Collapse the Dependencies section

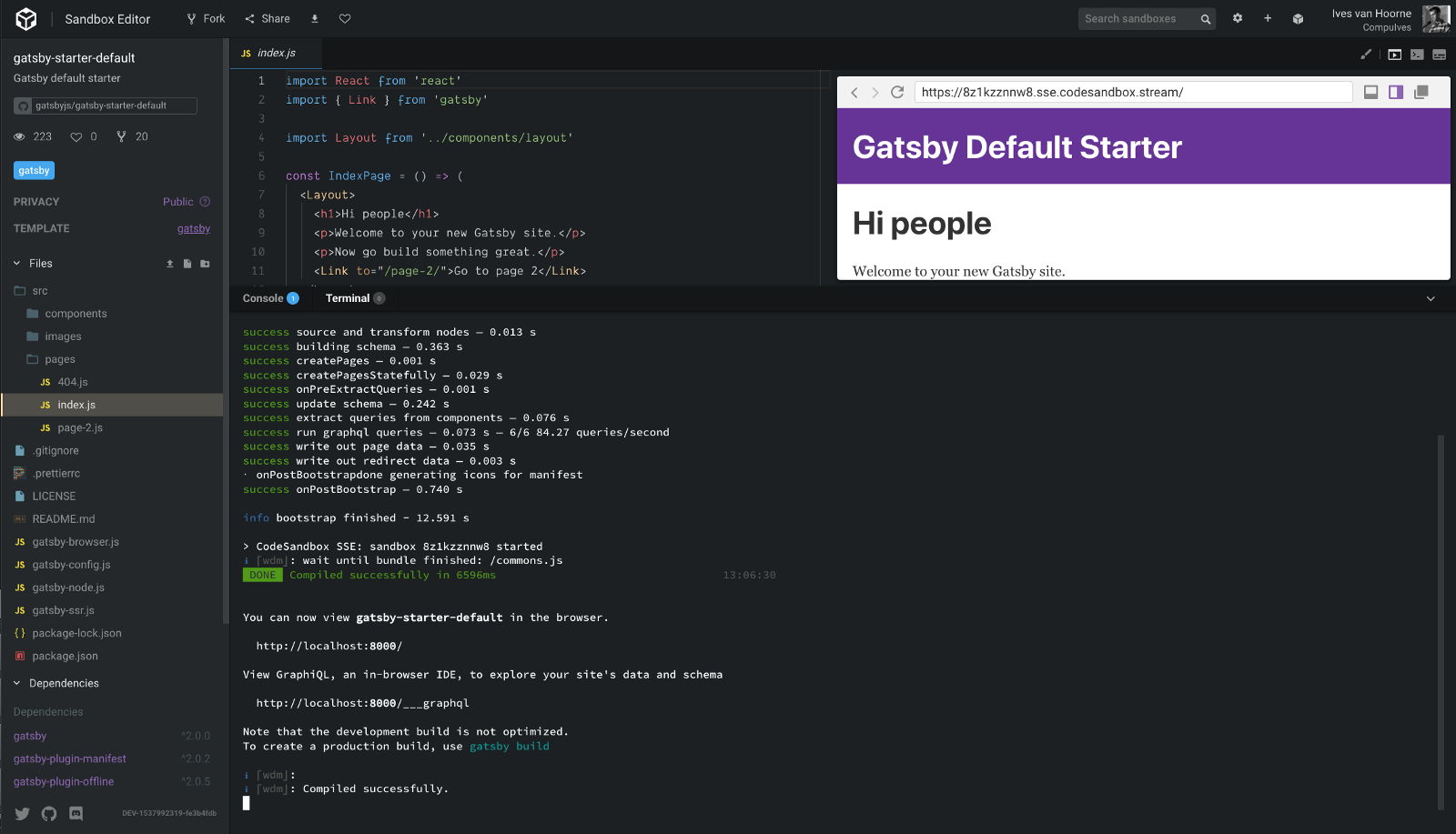(x=15, y=683)
